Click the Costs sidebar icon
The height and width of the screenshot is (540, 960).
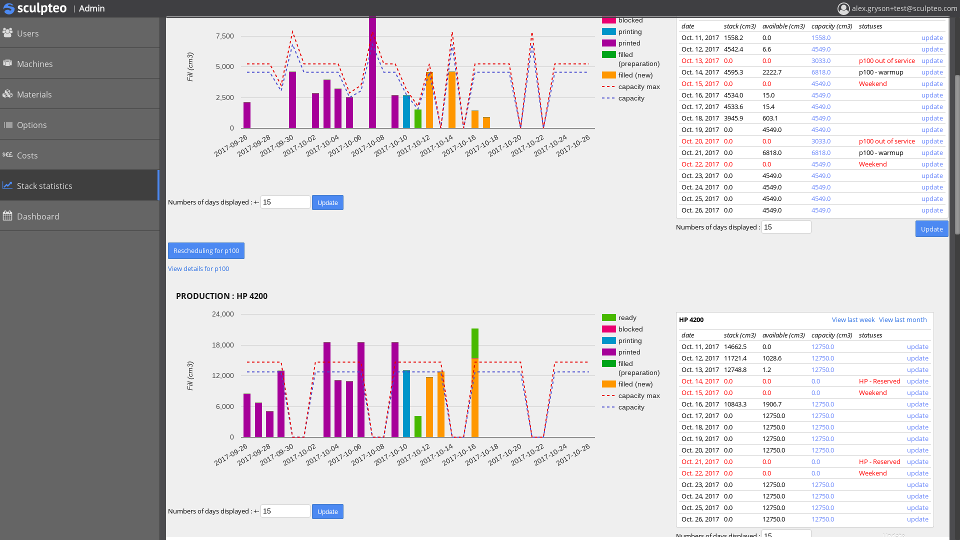click(7, 155)
